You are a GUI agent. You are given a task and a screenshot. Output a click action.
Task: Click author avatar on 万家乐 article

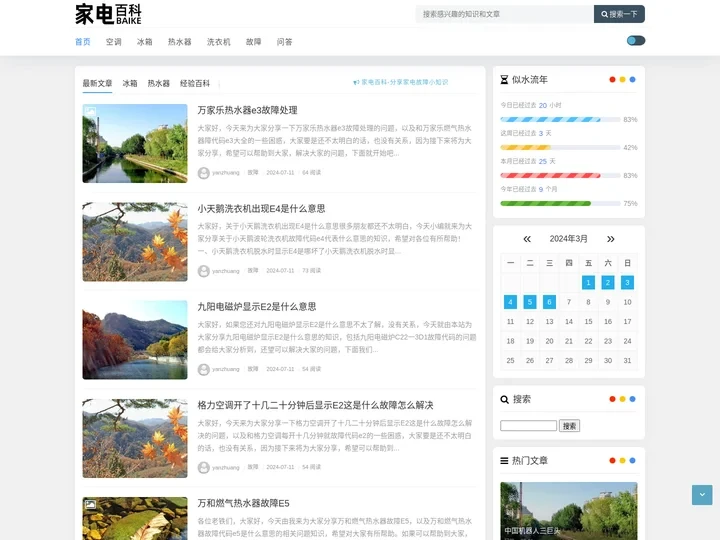203,173
